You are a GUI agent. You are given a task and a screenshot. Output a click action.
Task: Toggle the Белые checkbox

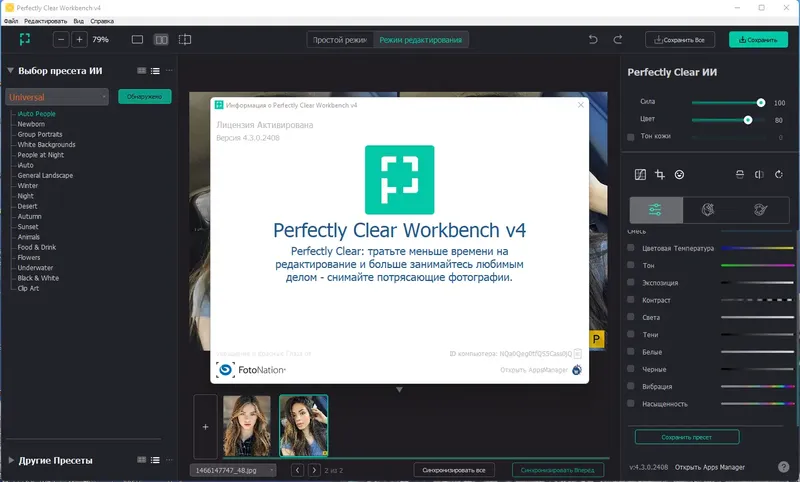(x=631, y=351)
